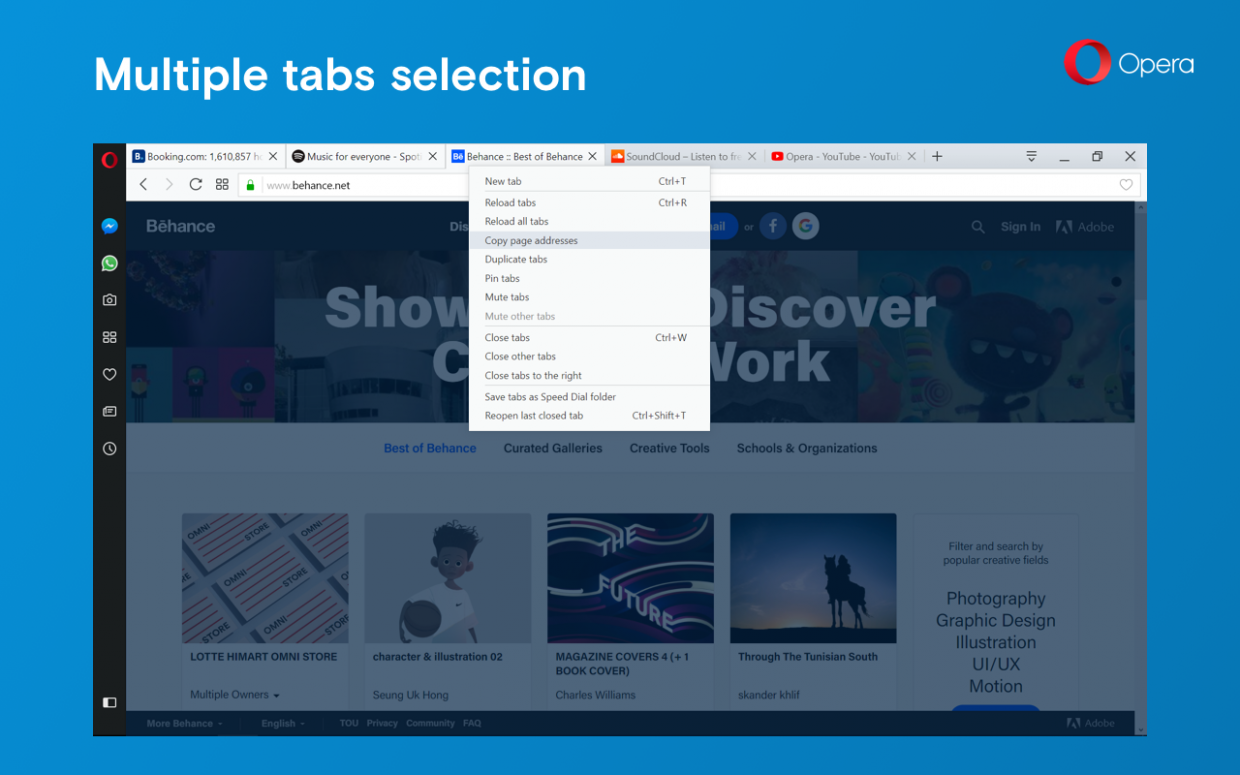Image resolution: width=1240 pixels, height=775 pixels.
Task: Click the Google account icon on Behance
Action: pos(805,226)
